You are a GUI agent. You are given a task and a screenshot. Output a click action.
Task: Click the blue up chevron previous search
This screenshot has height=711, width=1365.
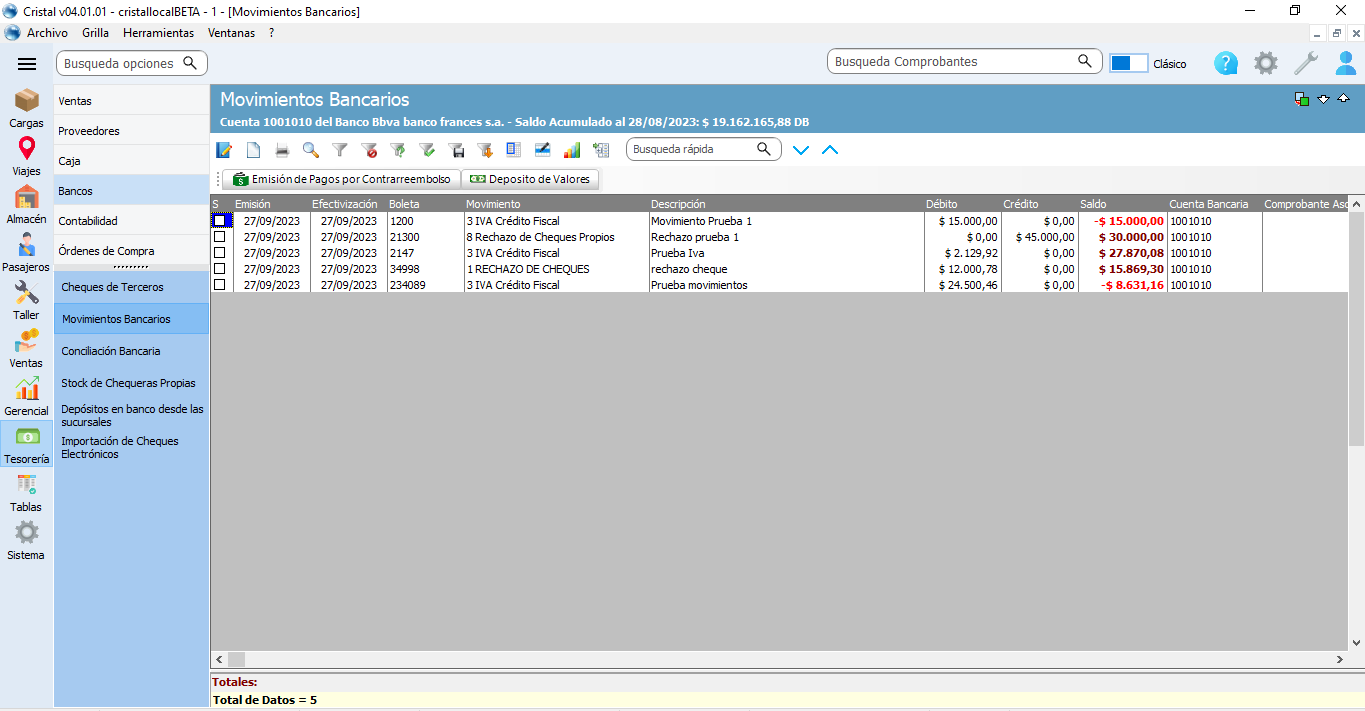(x=829, y=150)
